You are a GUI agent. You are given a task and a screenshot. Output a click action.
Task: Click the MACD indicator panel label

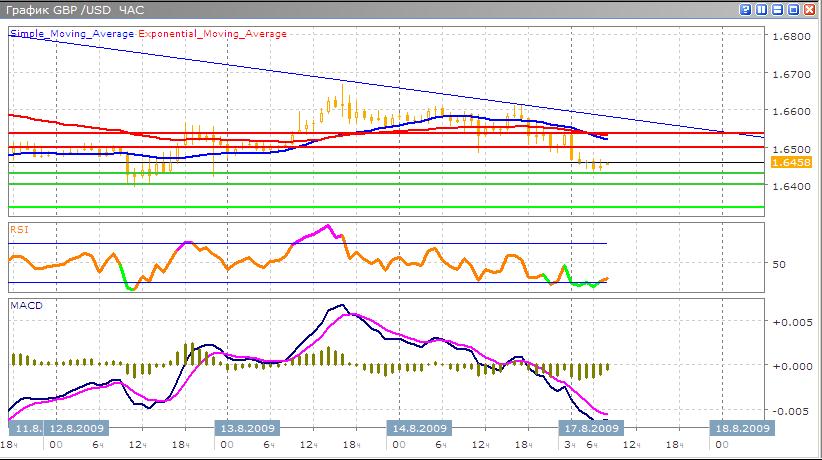24,304
